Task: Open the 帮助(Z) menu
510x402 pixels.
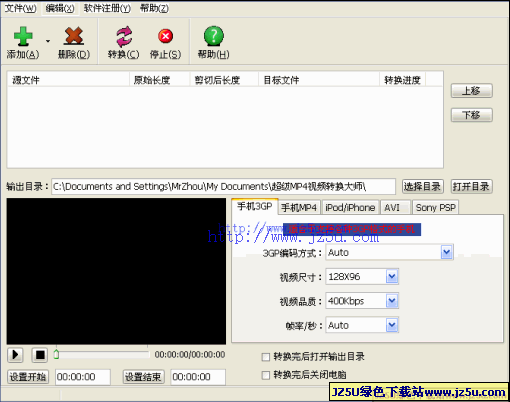Action: pyautogui.click(x=154, y=8)
